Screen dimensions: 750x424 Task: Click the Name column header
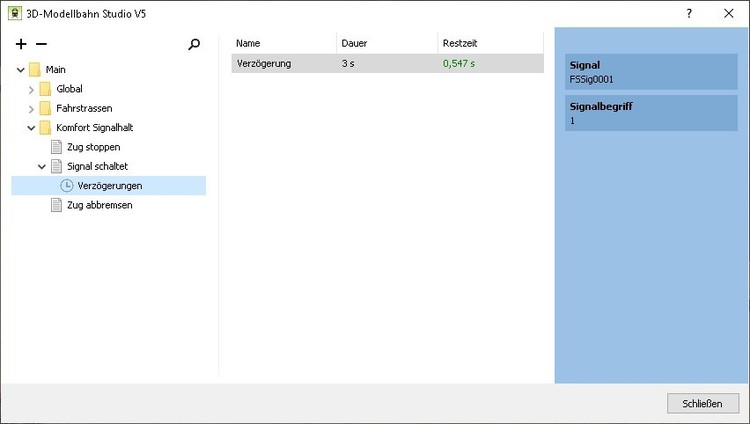tap(284, 43)
